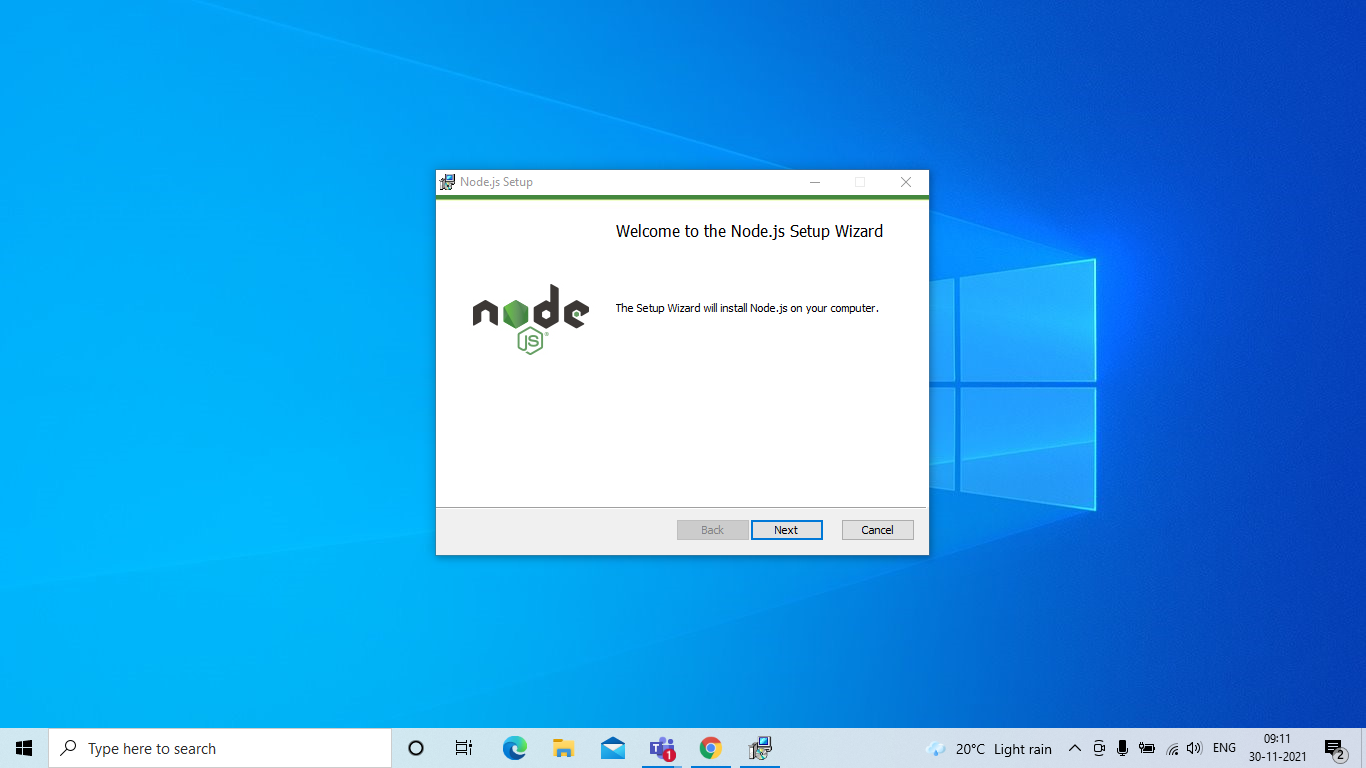The height and width of the screenshot is (768, 1366).
Task: Click the ENG input language indicator
Action: coord(1224,749)
